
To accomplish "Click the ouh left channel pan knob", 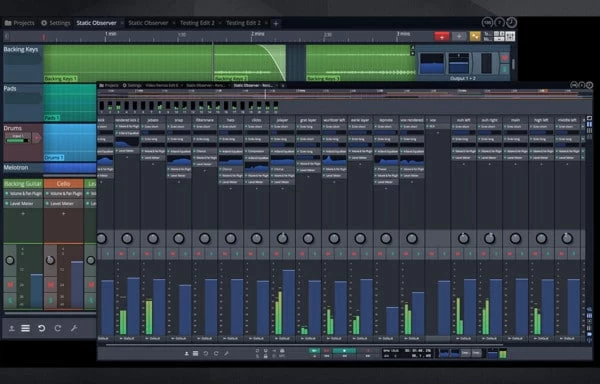I will click(x=463, y=238).
